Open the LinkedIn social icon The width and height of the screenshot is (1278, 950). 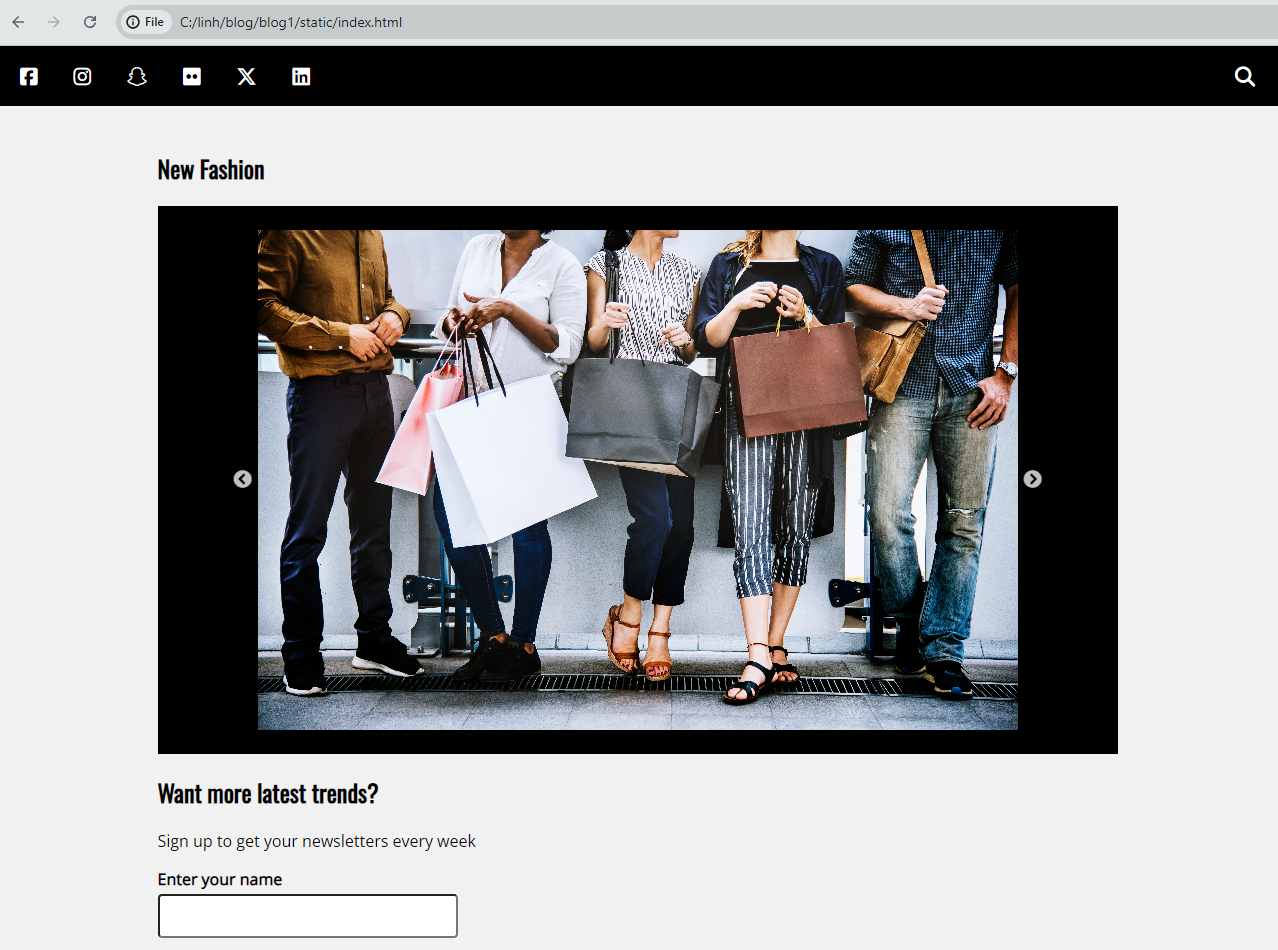(301, 76)
